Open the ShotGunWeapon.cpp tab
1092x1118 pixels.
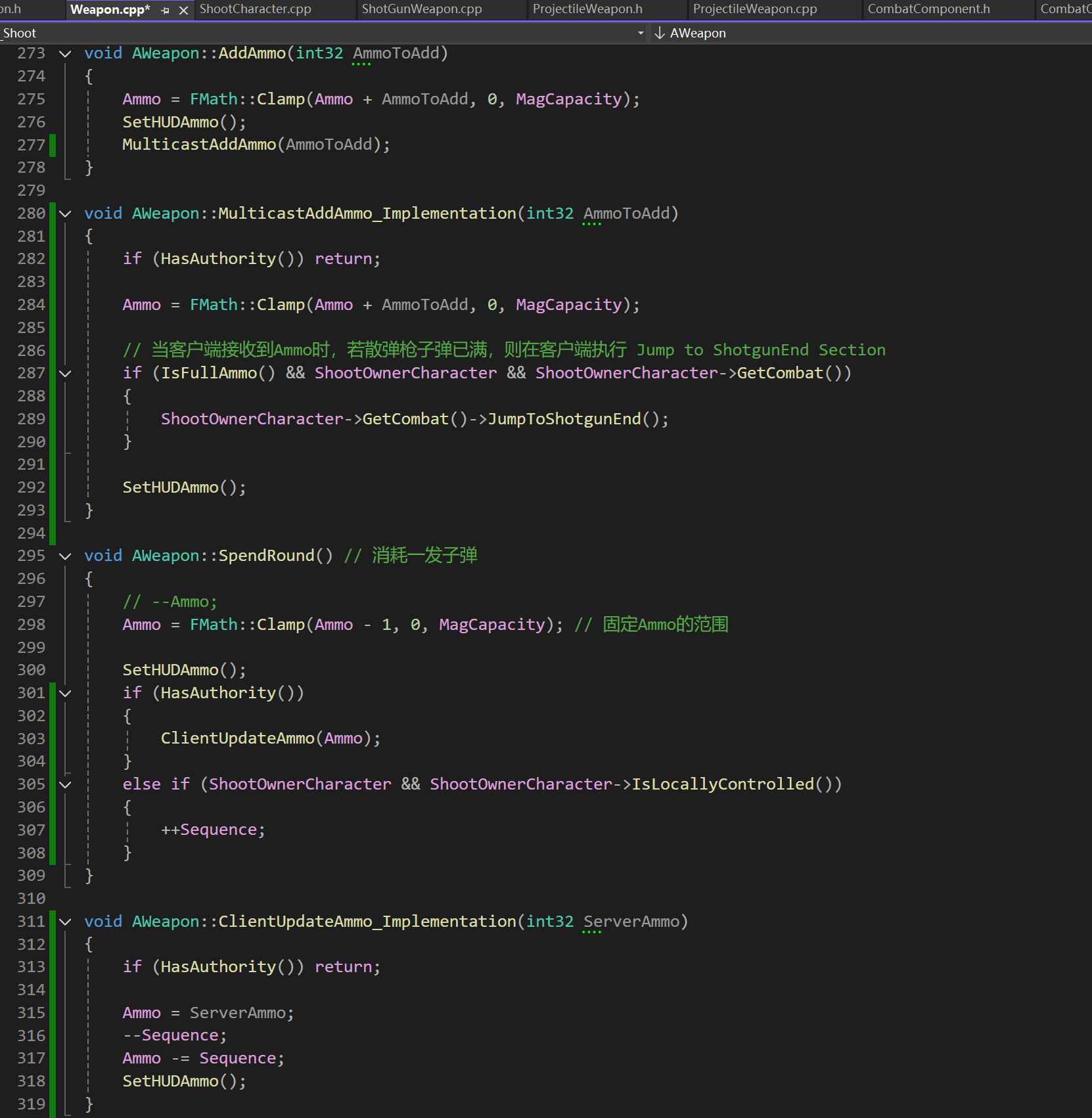422,9
